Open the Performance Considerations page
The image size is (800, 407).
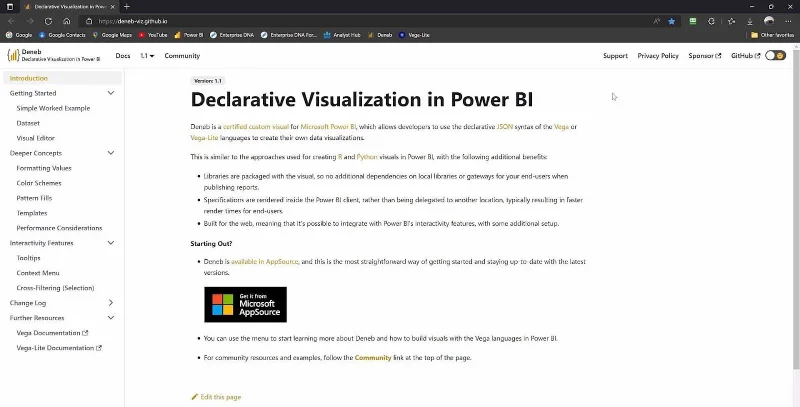(59, 228)
